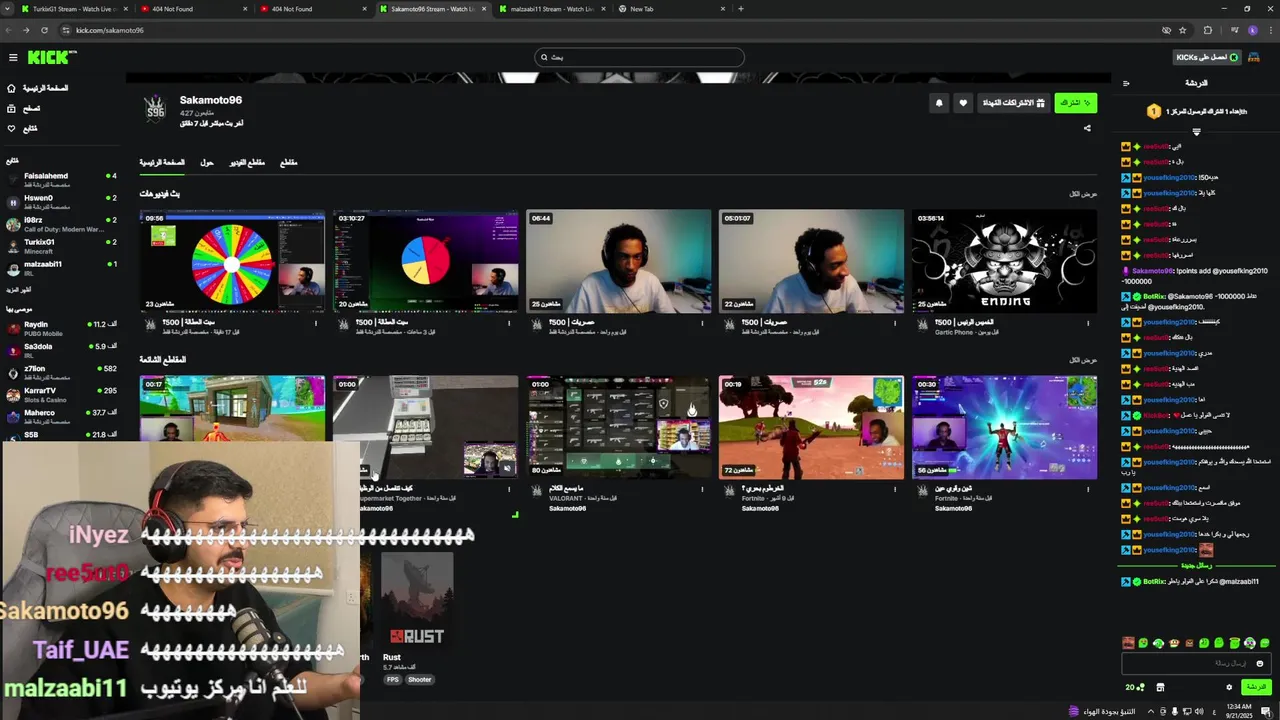Image resolution: width=1280 pixels, height=720 pixels.
Task: Focus the Kick search box
Action: (640, 57)
